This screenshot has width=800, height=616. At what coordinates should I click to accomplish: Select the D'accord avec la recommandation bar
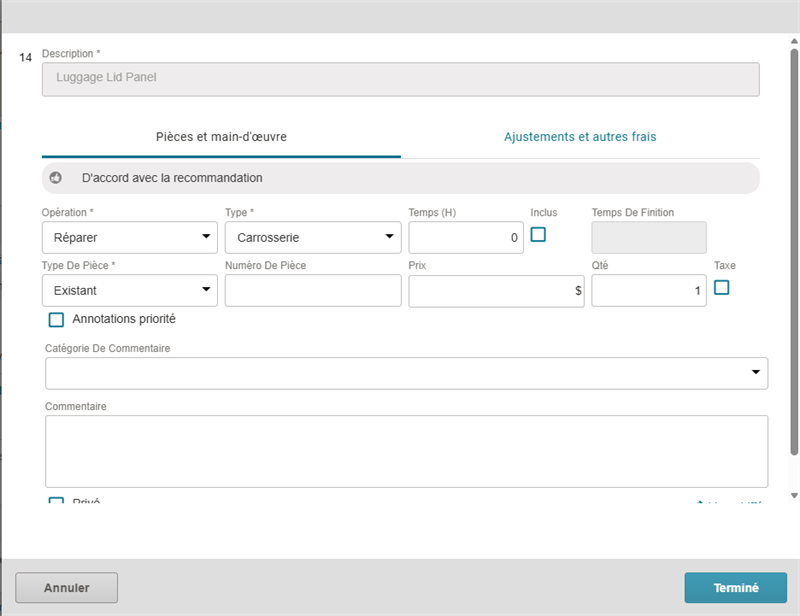(x=400, y=178)
